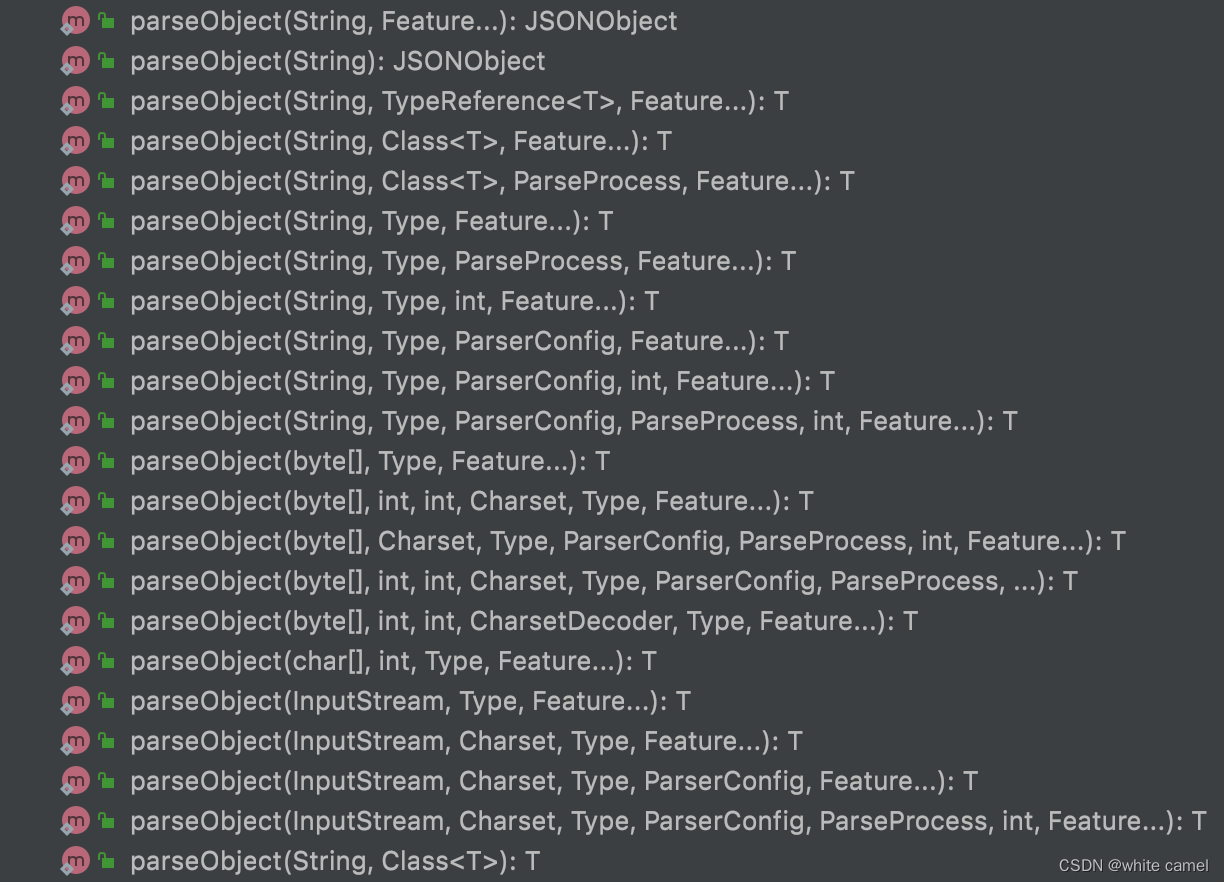The image size is (1224, 882).
Task: Click the green padlock icon beside parseObject(char[], int, Type, Feature...)
Action: pyautogui.click(x=104, y=660)
